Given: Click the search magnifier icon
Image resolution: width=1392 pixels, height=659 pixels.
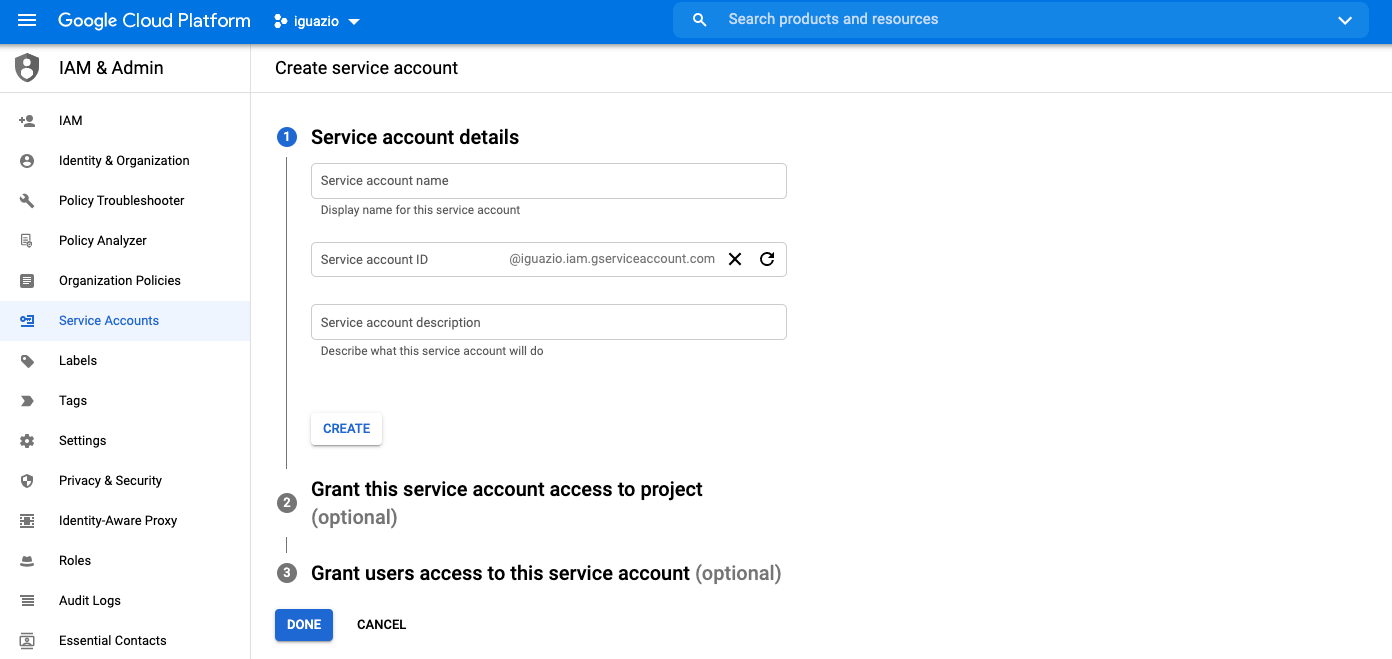Looking at the screenshot, I should tap(700, 20).
